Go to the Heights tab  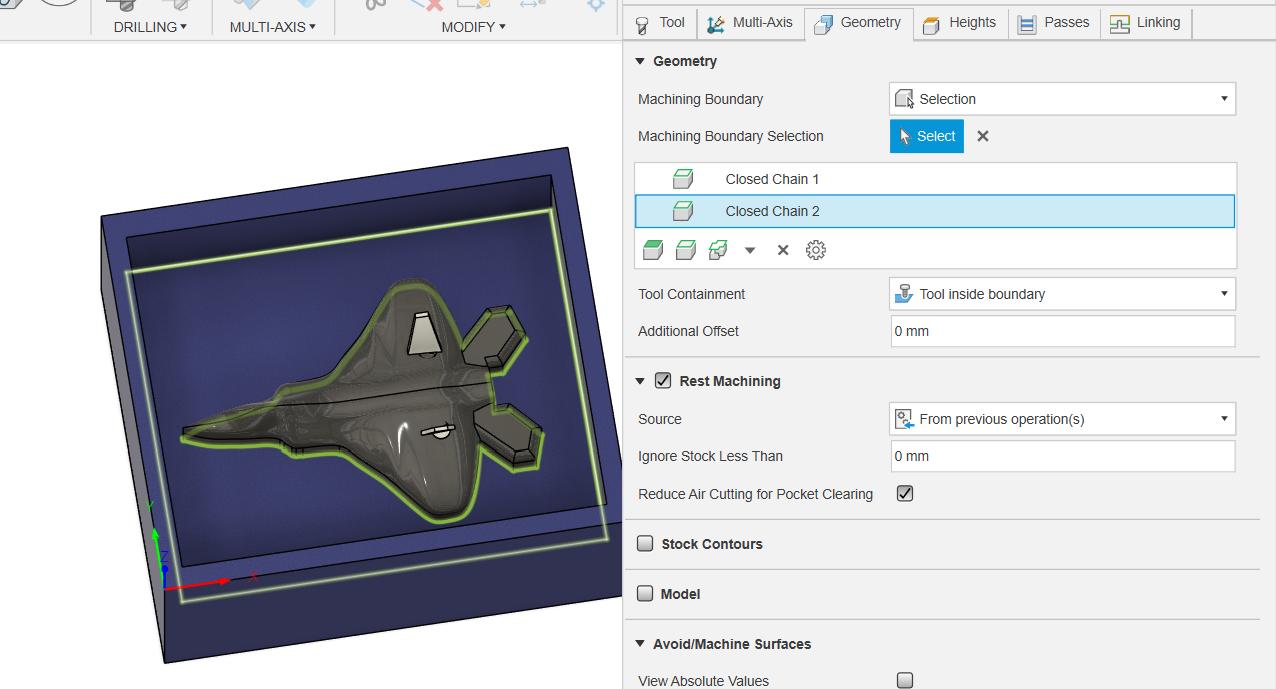959,23
